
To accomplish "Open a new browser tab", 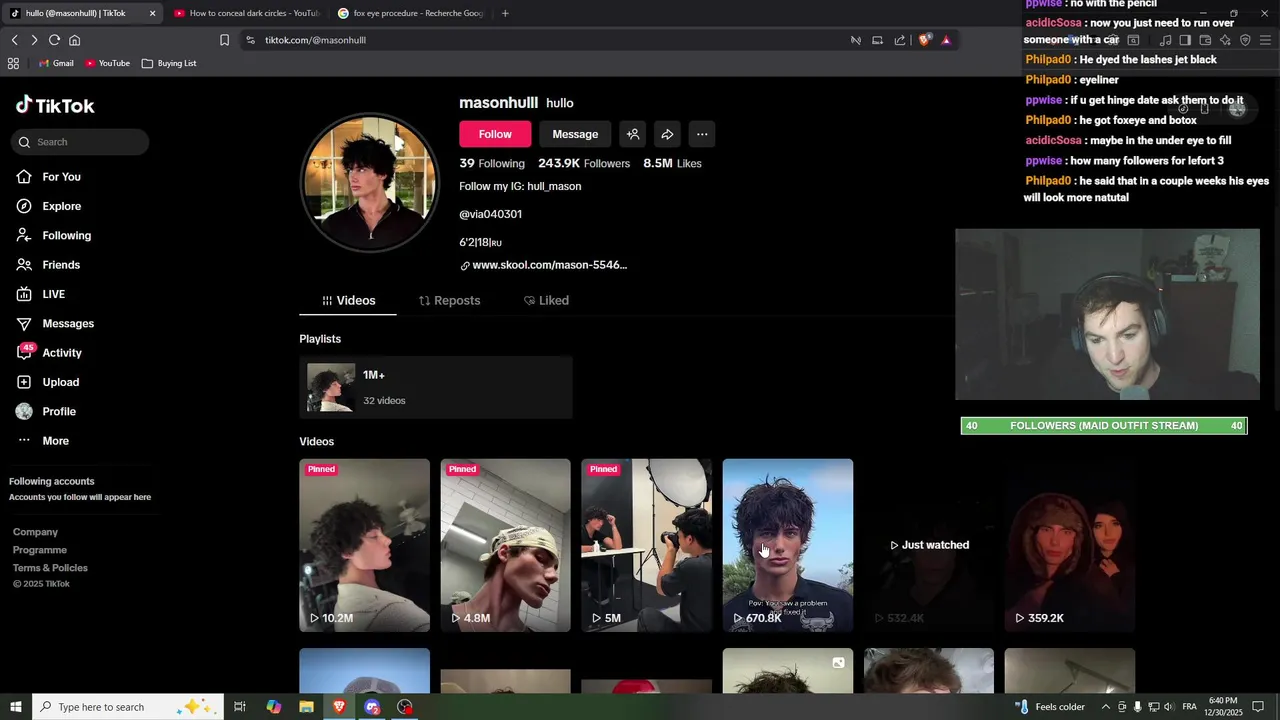I will (505, 13).
